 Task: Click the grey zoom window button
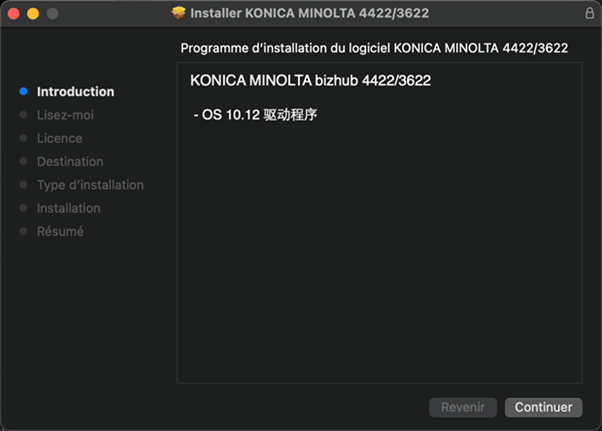point(52,14)
